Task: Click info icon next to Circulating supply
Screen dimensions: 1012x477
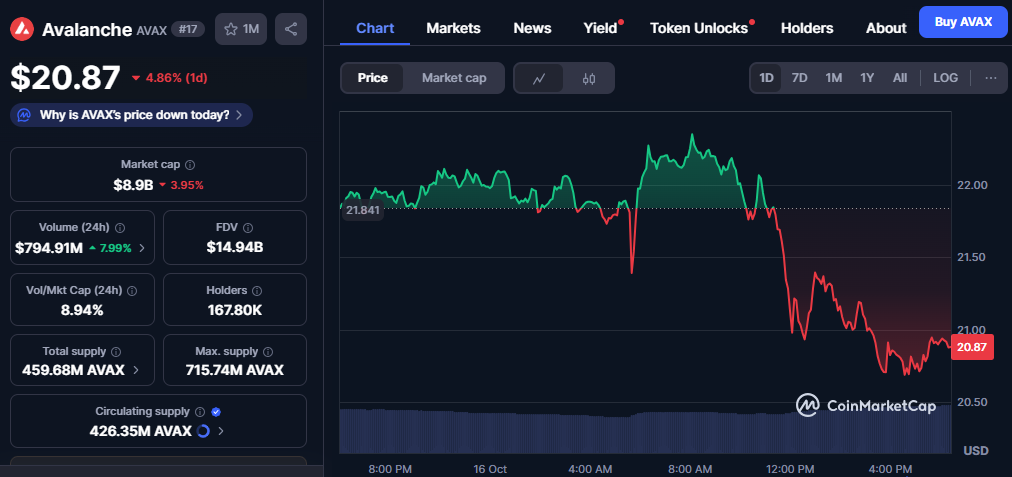Action: point(200,412)
